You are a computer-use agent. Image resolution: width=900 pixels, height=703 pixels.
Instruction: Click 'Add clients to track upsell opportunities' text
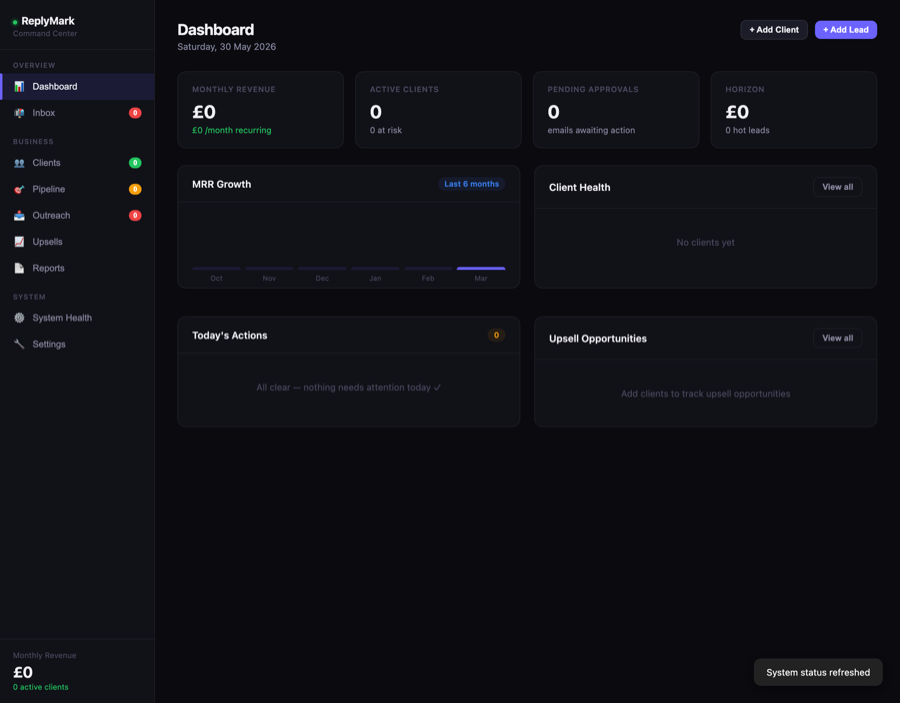tap(705, 394)
